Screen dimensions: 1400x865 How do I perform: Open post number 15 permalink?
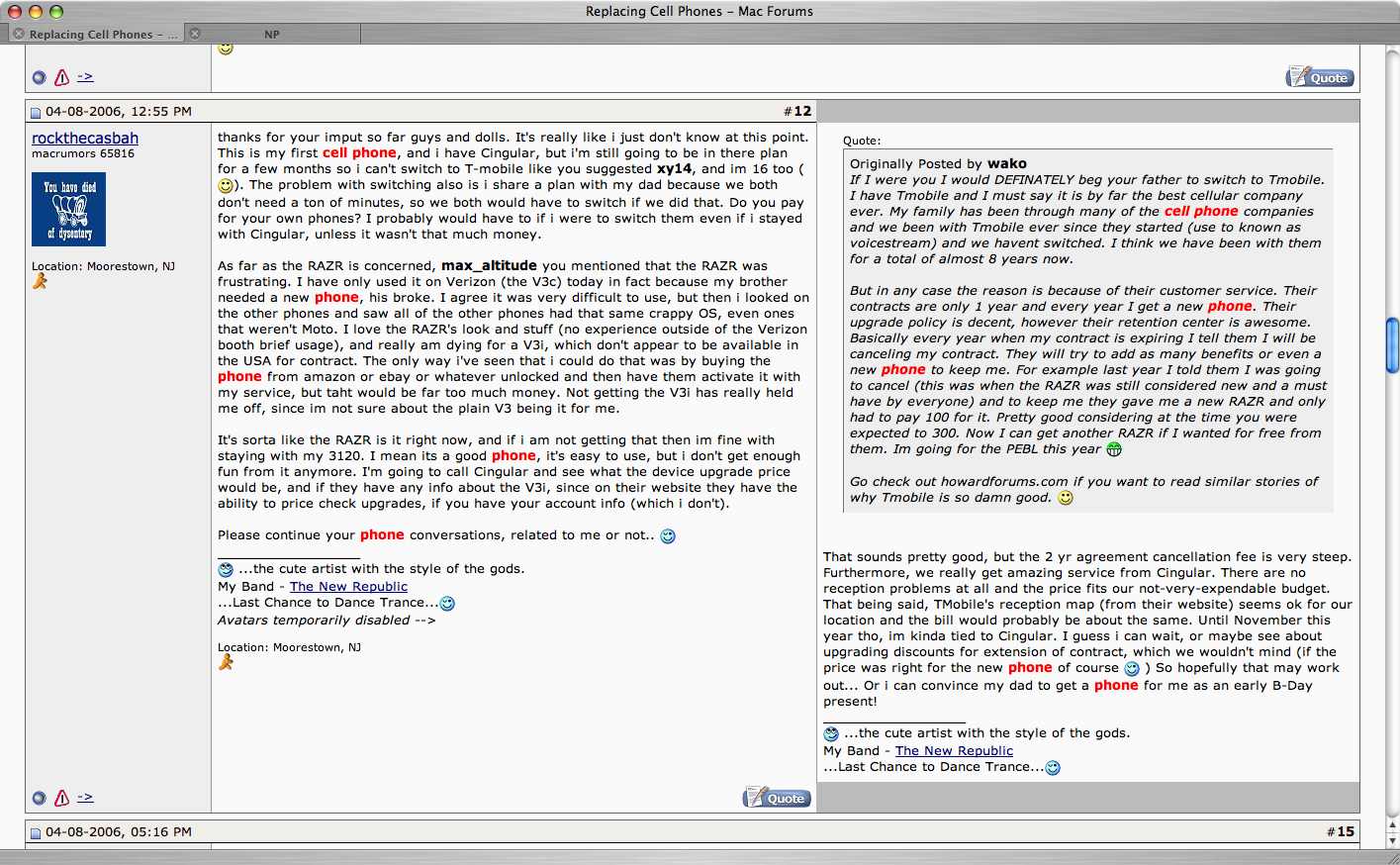click(x=1346, y=832)
